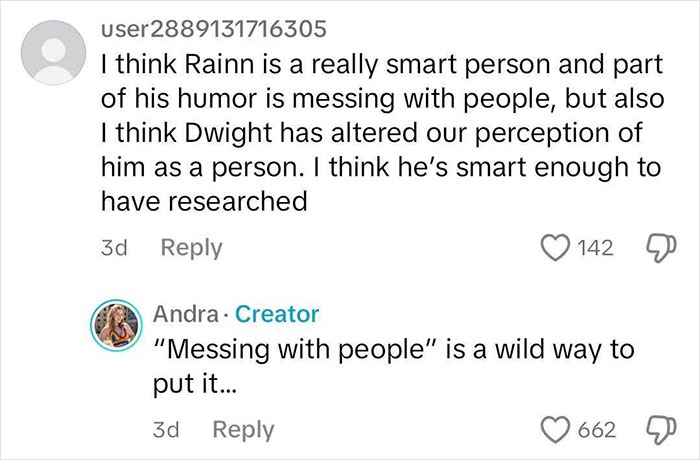
Task: Click the 3d timestamp under Andra's reply
Action: [x=165, y=429]
